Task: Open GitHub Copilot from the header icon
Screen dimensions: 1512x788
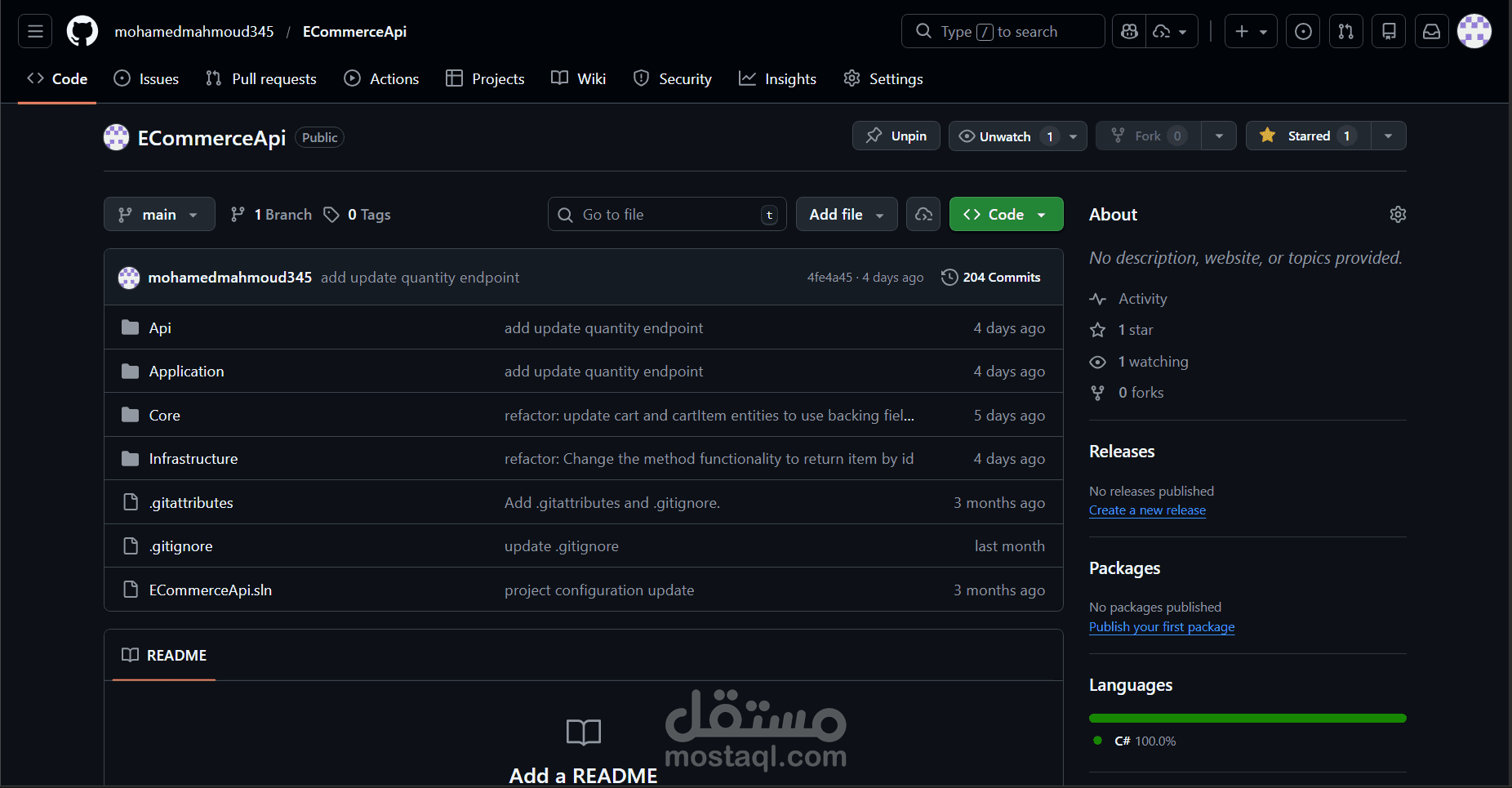Action: [x=1128, y=31]
